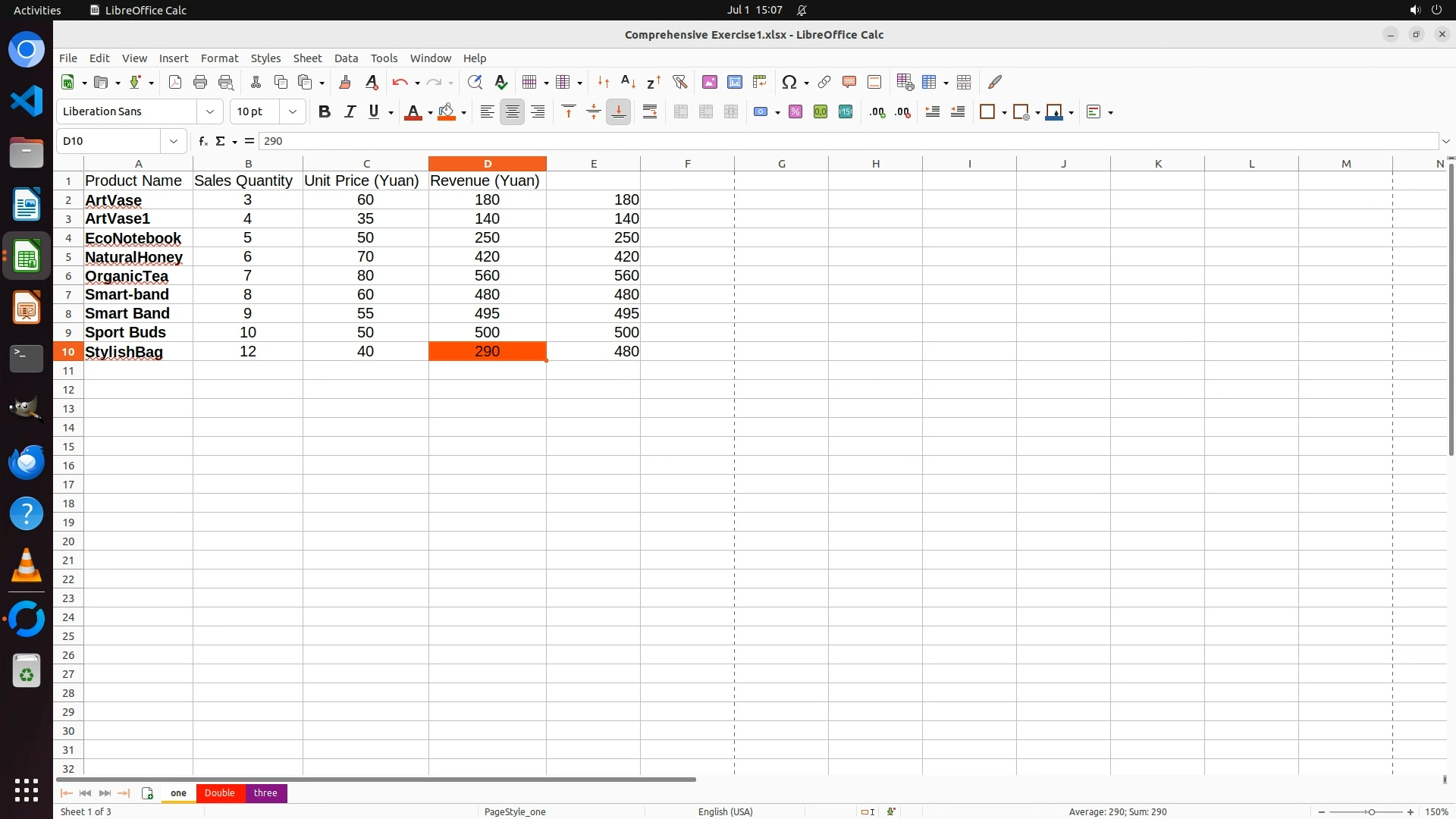Click the AutoFilter icon

pyautogui.click(x=679, y=82)
